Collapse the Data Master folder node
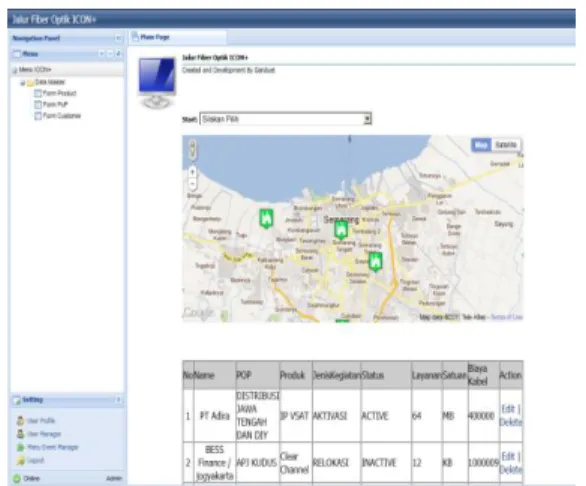This screenshot has height=486, width=586. click(x=23, y=83)
